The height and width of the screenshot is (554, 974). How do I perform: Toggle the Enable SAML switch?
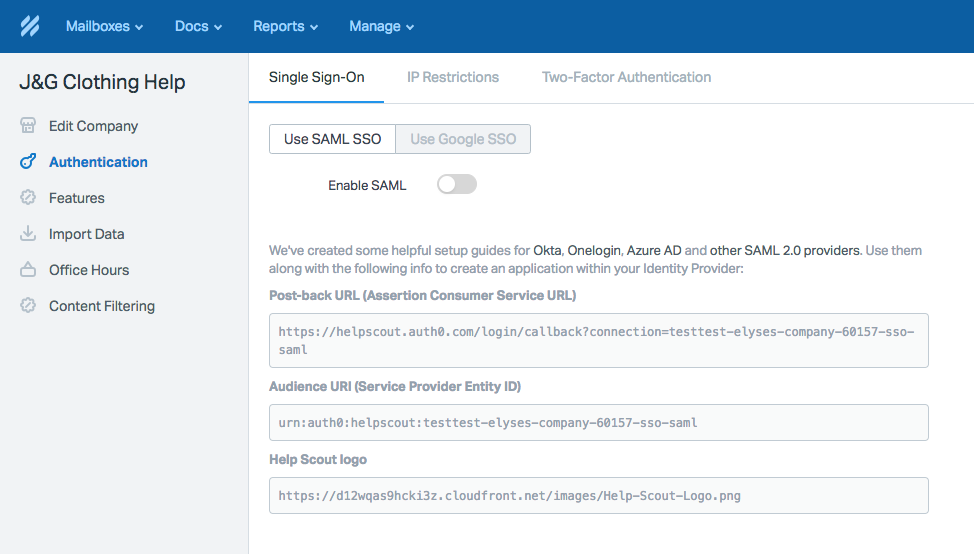[x=457, y=184]
